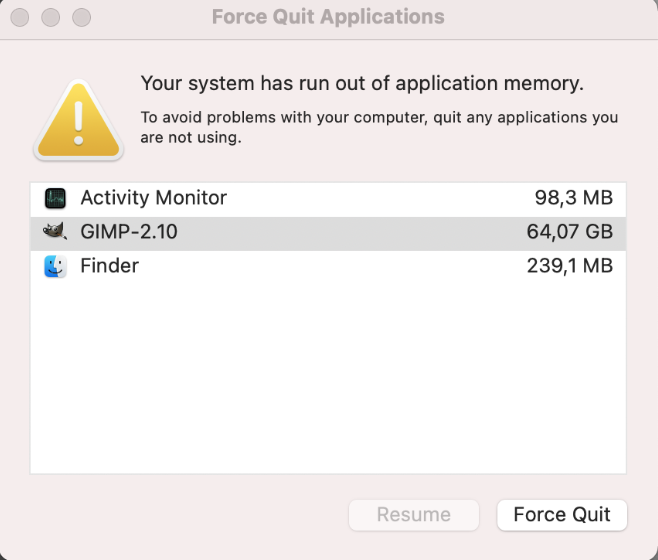Minimize the dialog with the middle window button
This screenshot has width=658, height=560.
click(x=50, y=18)
